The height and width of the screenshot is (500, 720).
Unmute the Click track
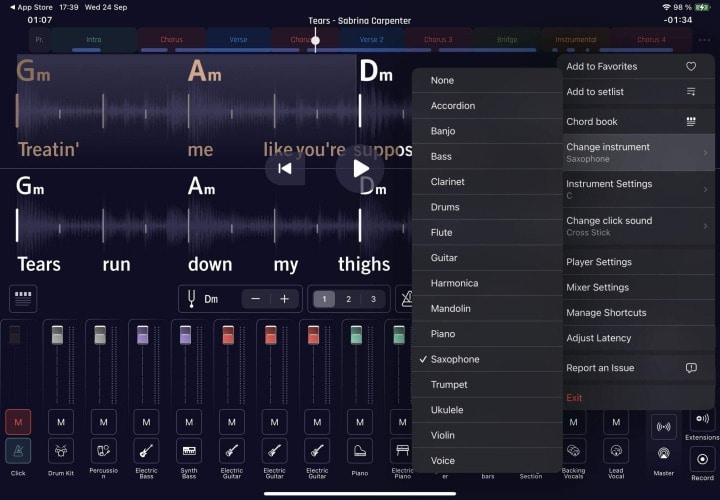pos(18,422)
